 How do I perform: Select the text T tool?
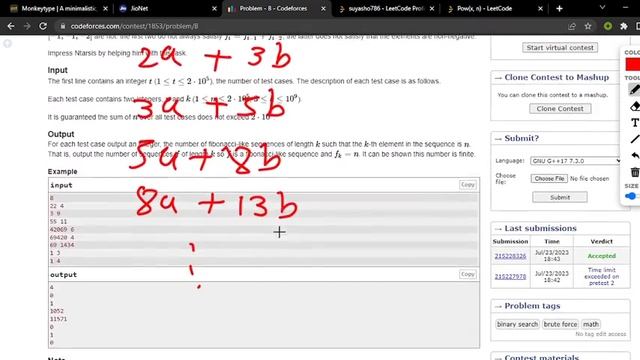[635, 123]
